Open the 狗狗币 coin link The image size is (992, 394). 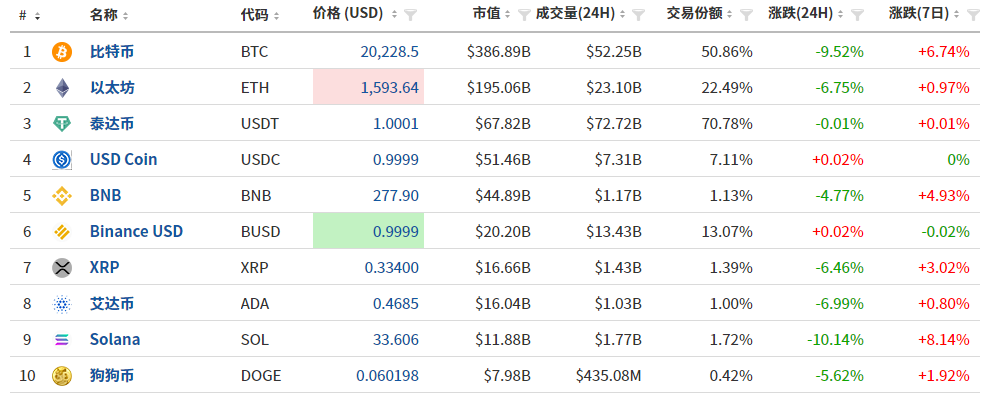click(111, 376)
